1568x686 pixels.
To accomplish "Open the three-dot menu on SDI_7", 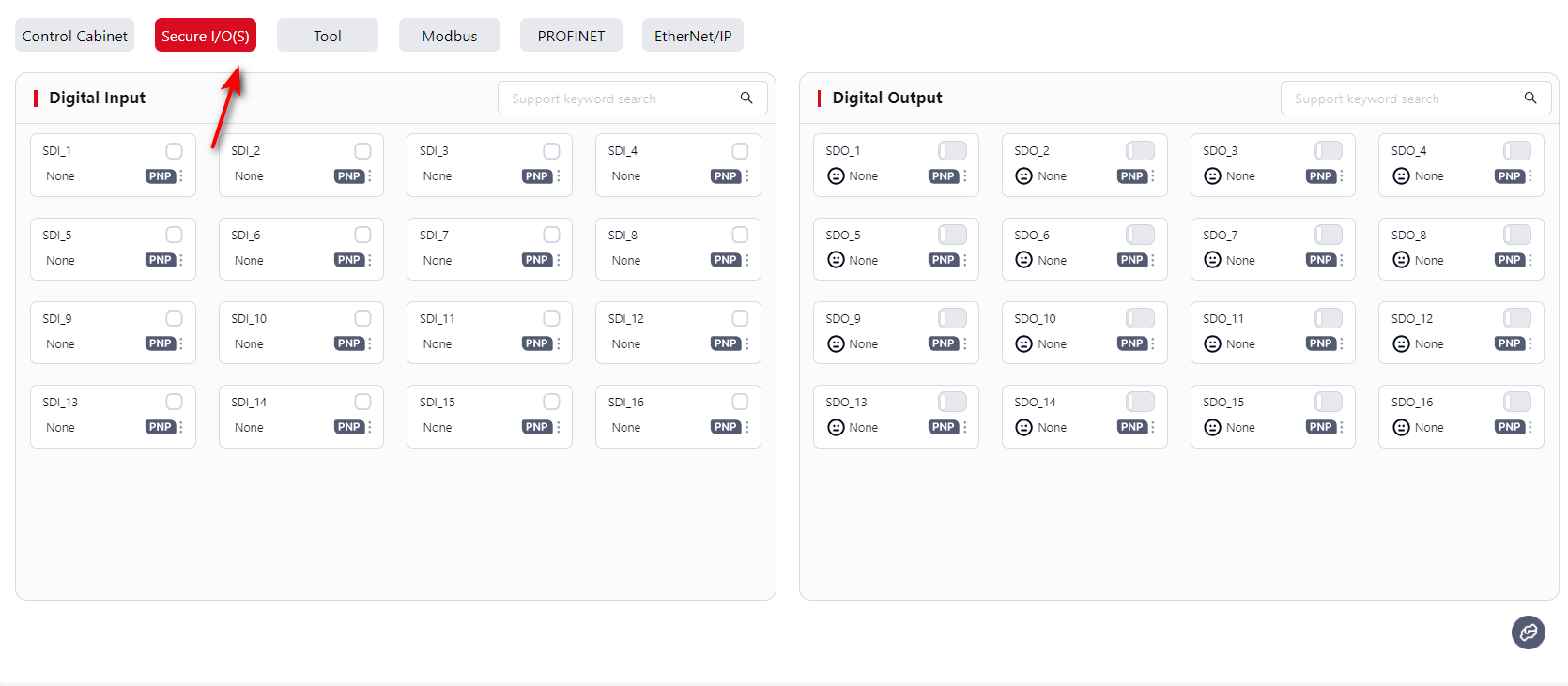I will coord(559,260).
